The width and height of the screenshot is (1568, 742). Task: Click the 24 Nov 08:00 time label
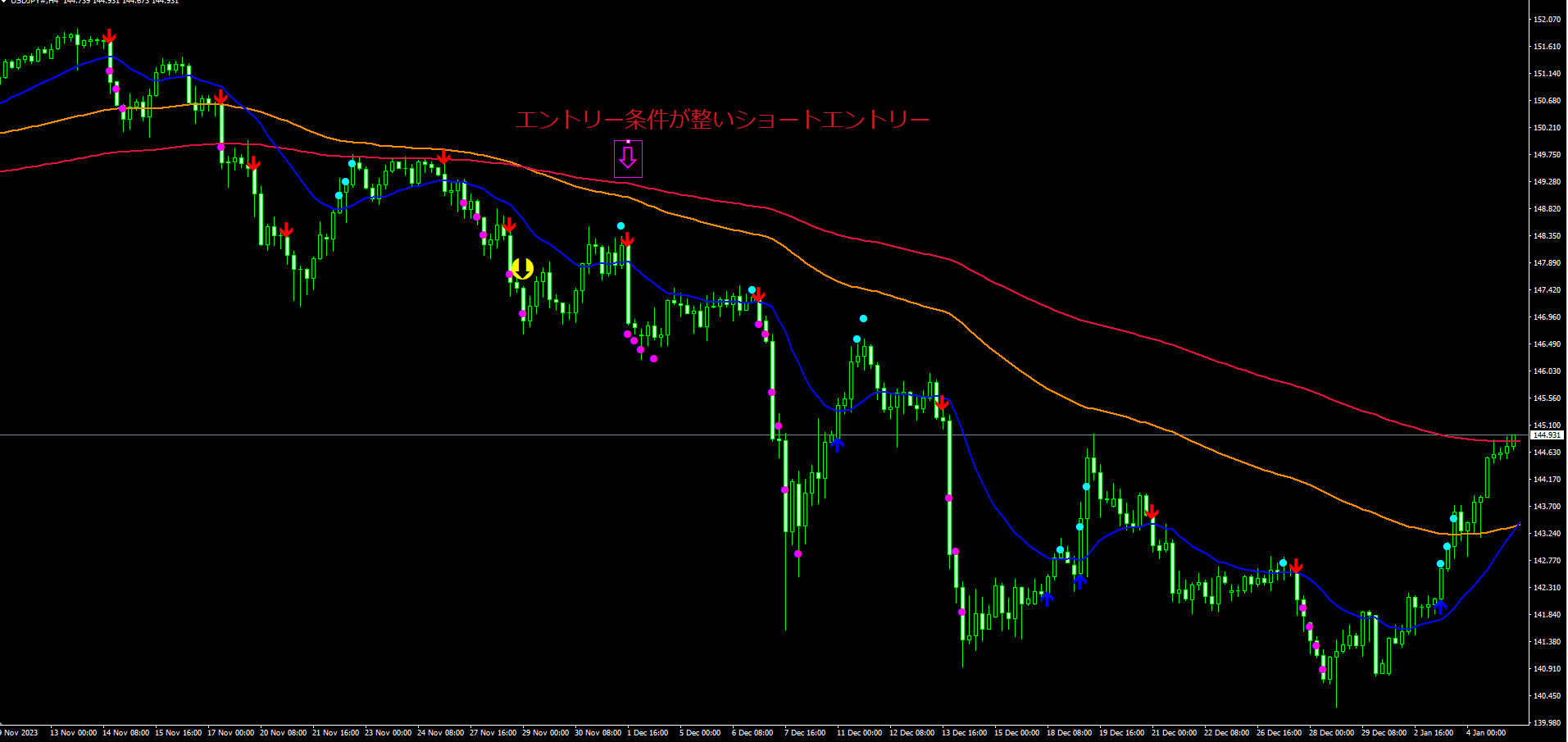(440, 733)
